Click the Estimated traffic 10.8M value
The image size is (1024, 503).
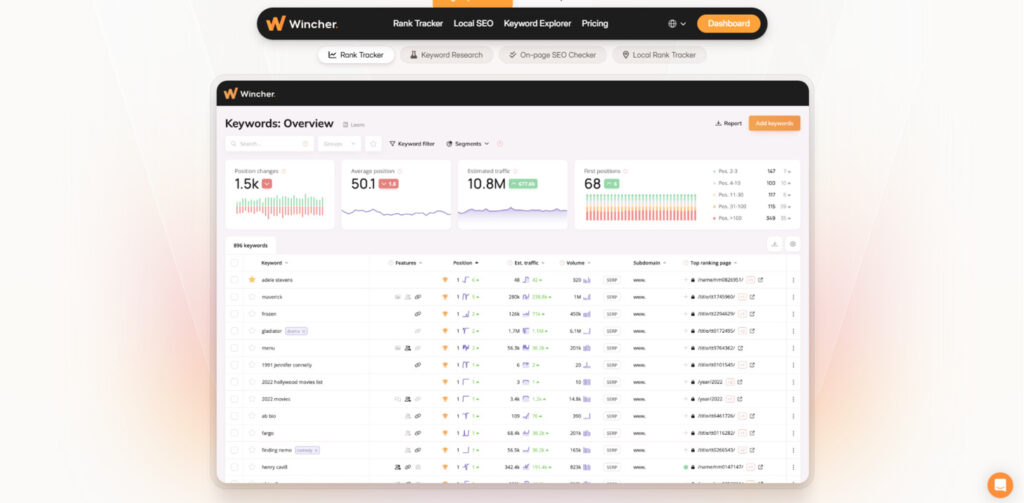(x=486, y=184)
